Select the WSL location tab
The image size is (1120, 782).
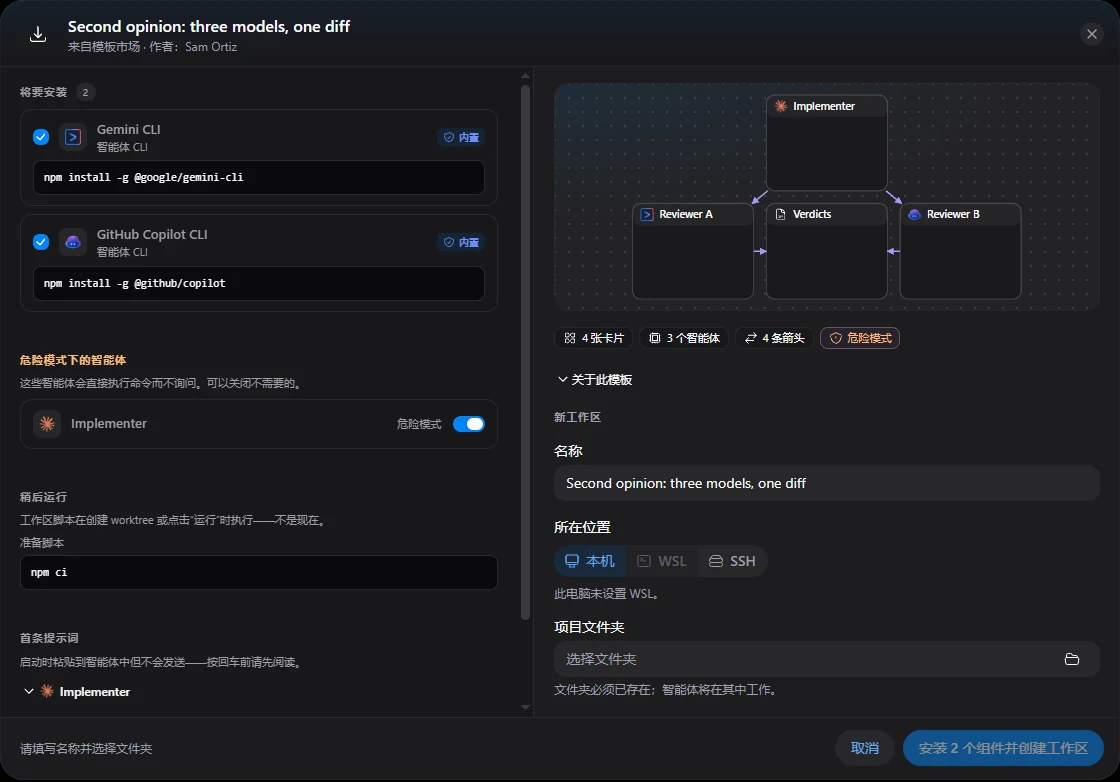tap(661, 561)
